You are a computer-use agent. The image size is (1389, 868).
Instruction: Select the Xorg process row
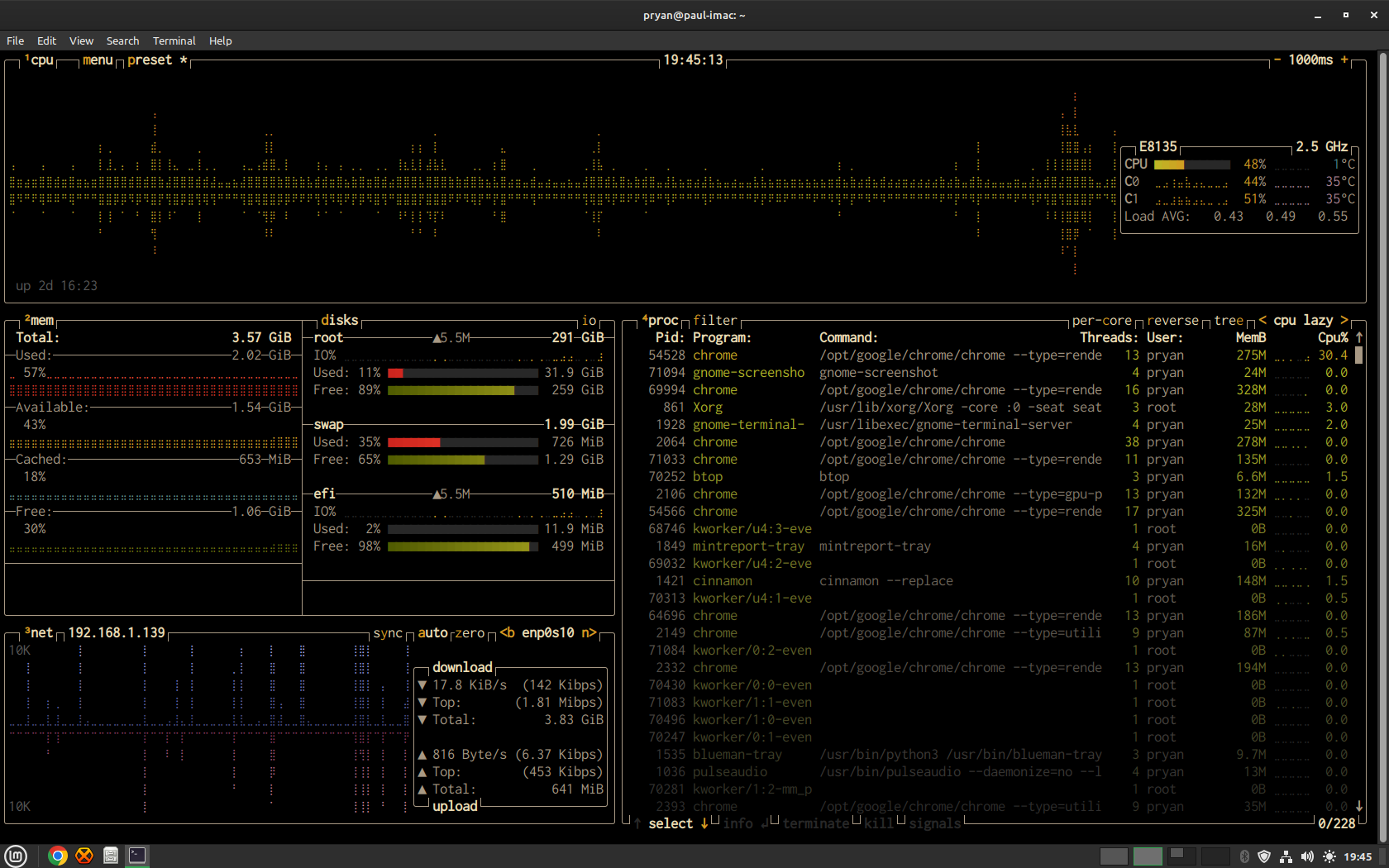pyautogui.click(x=998, y=408)
